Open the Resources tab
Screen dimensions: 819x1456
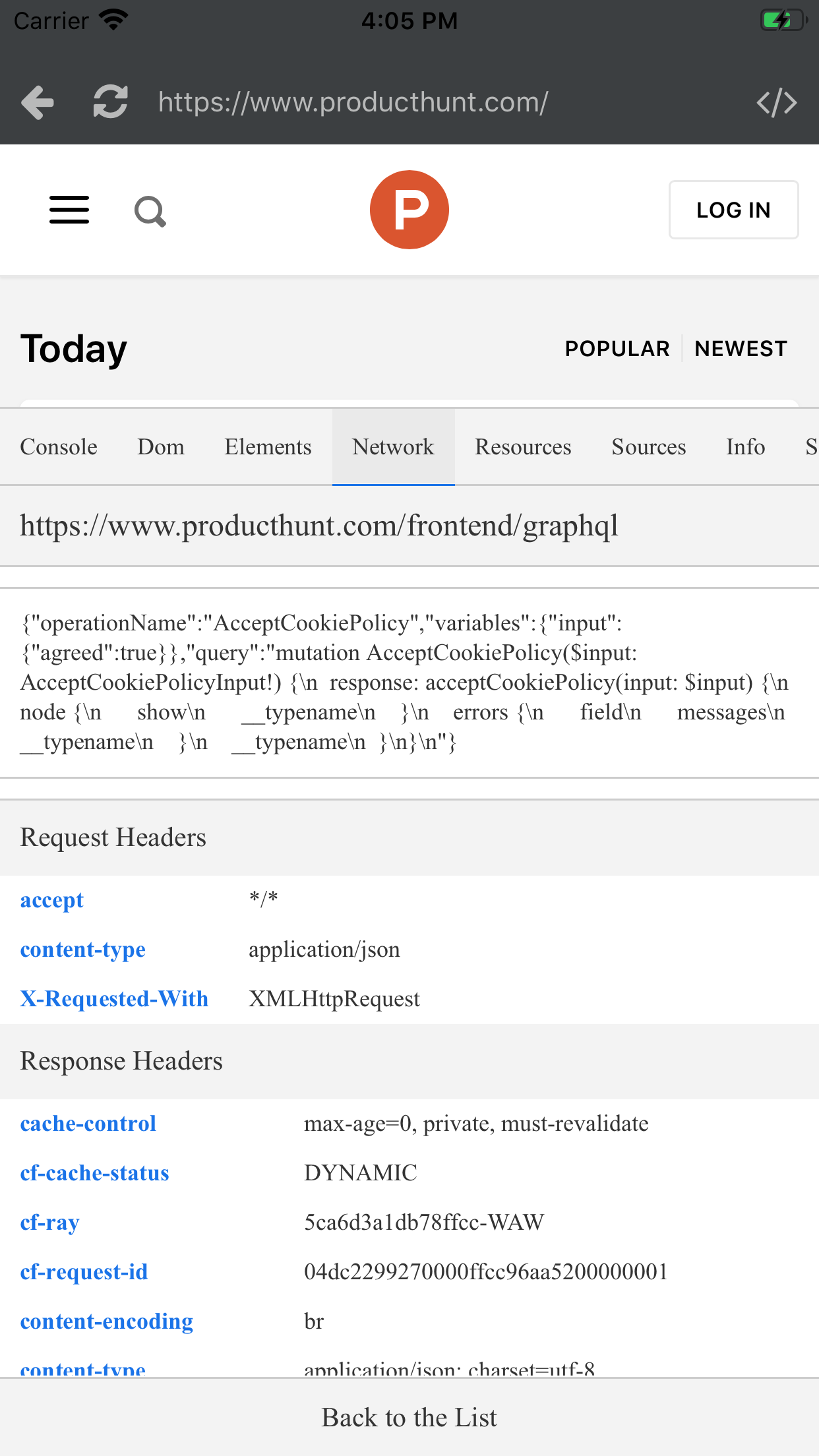[523, 447]
